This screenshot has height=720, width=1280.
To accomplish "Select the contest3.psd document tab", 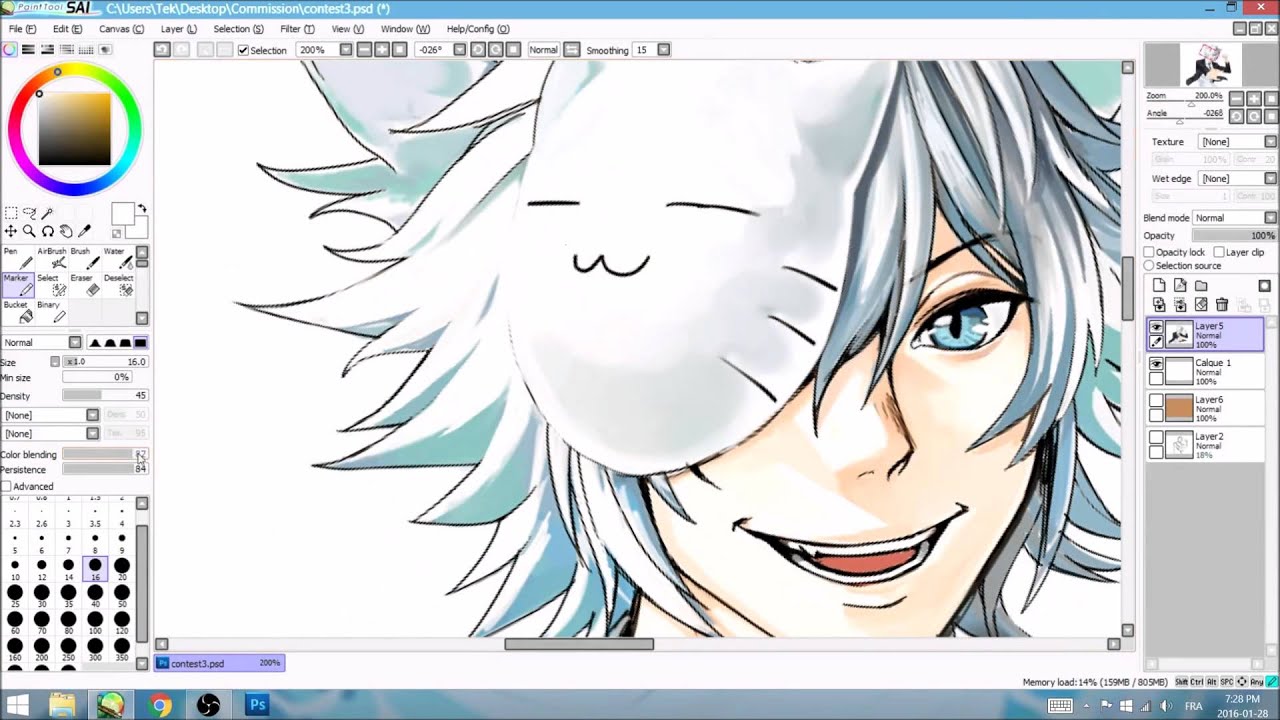I will point(220,663).
